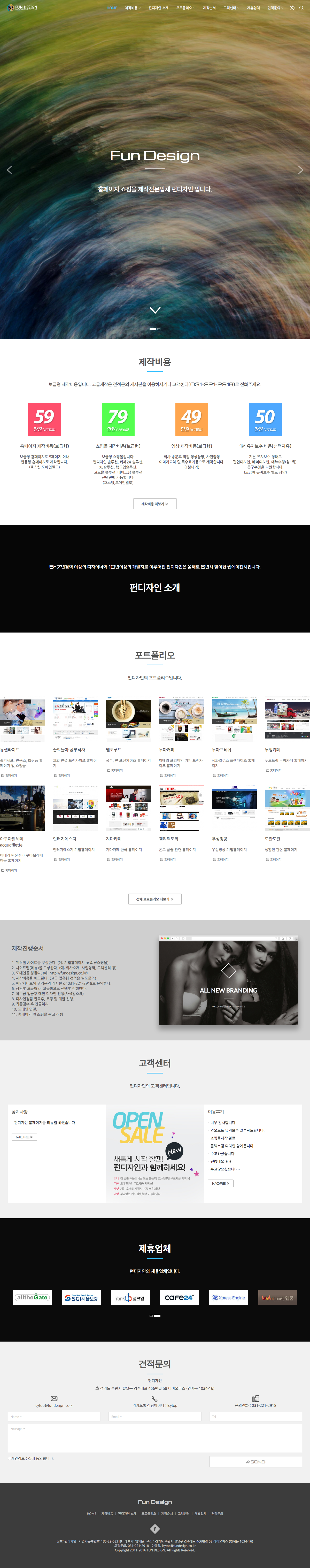Click the cocon 웹결 partner logo

point(278,1297)
